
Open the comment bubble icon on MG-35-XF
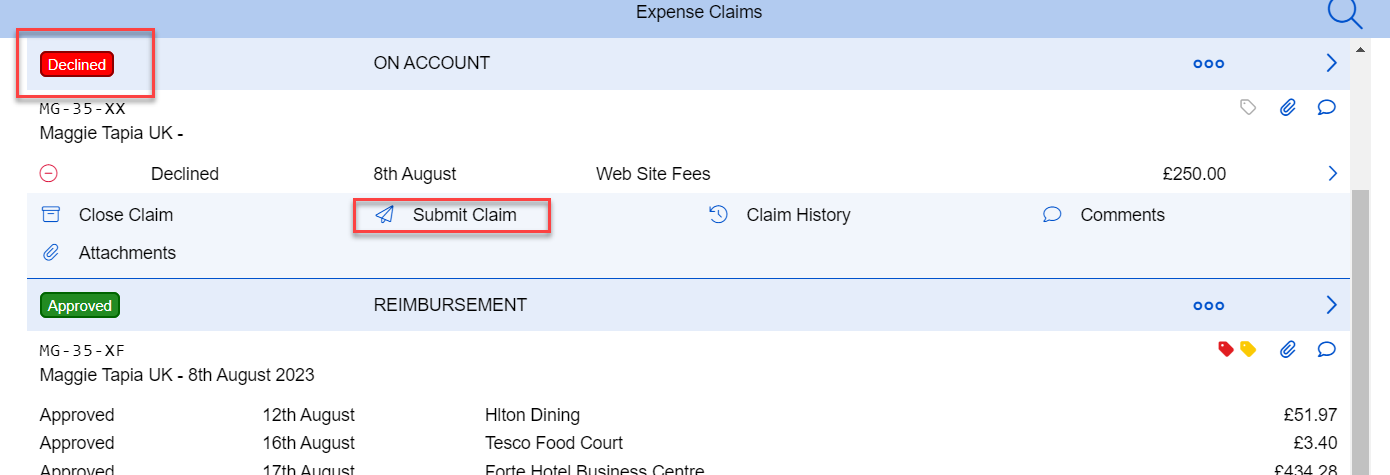(1327, 349)
